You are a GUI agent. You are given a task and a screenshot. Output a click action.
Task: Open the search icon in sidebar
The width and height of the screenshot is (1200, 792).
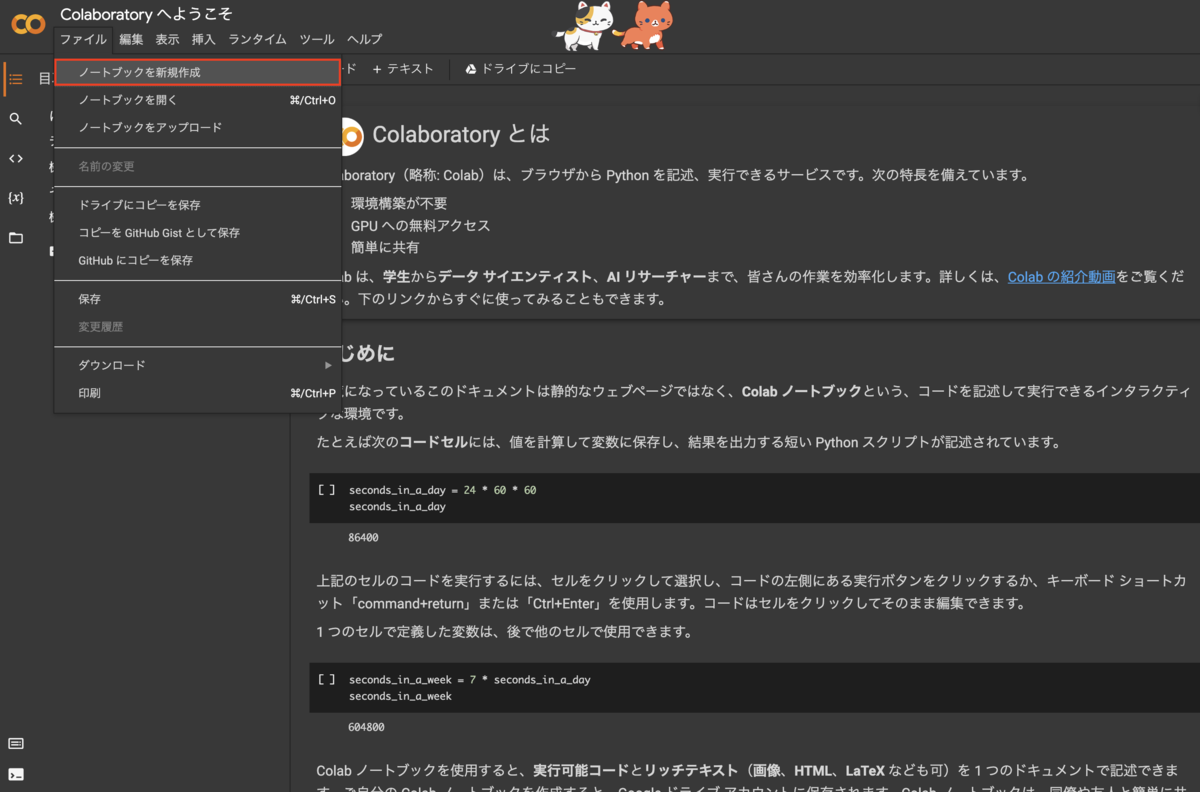pos(16,119)
